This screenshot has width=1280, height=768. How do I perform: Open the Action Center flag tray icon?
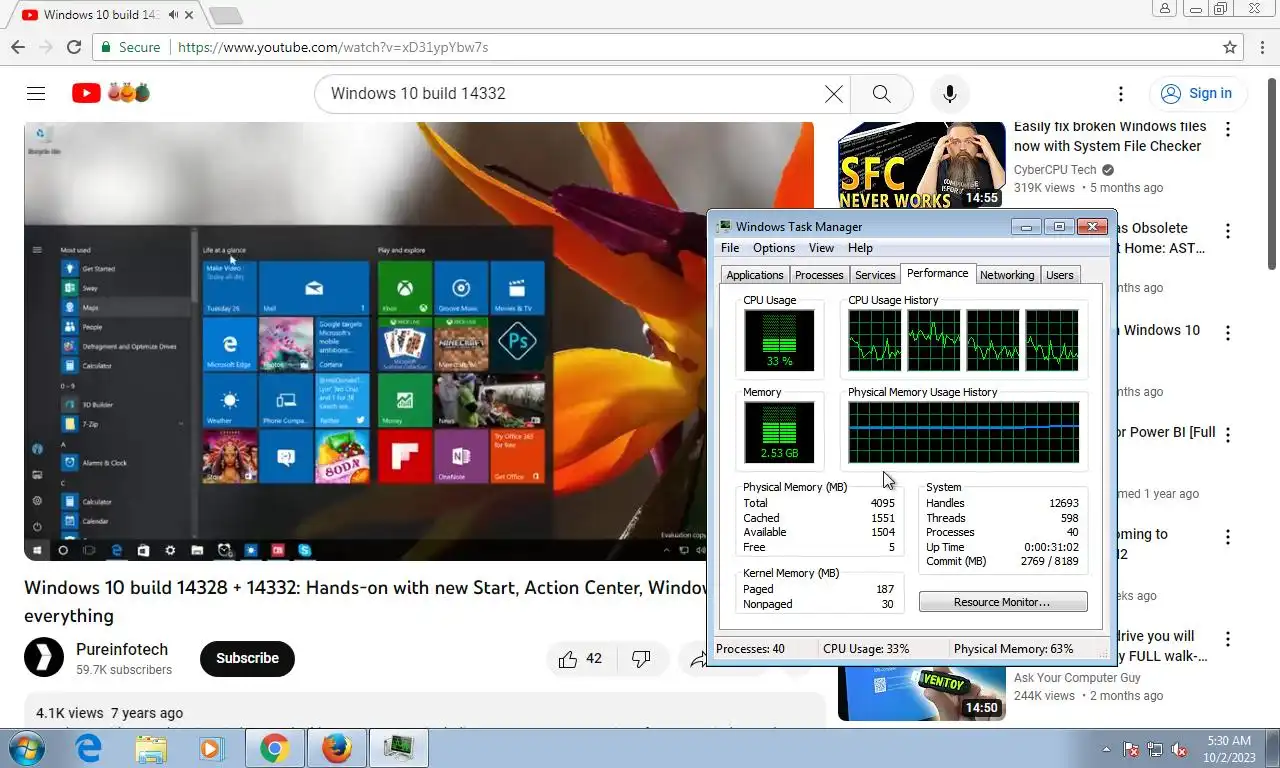click(x=1131, y=749)
